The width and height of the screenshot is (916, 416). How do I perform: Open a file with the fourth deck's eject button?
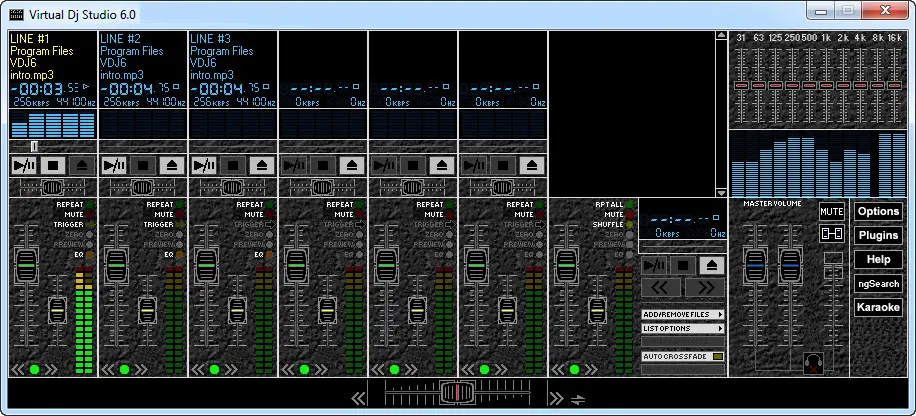(352, 165)
